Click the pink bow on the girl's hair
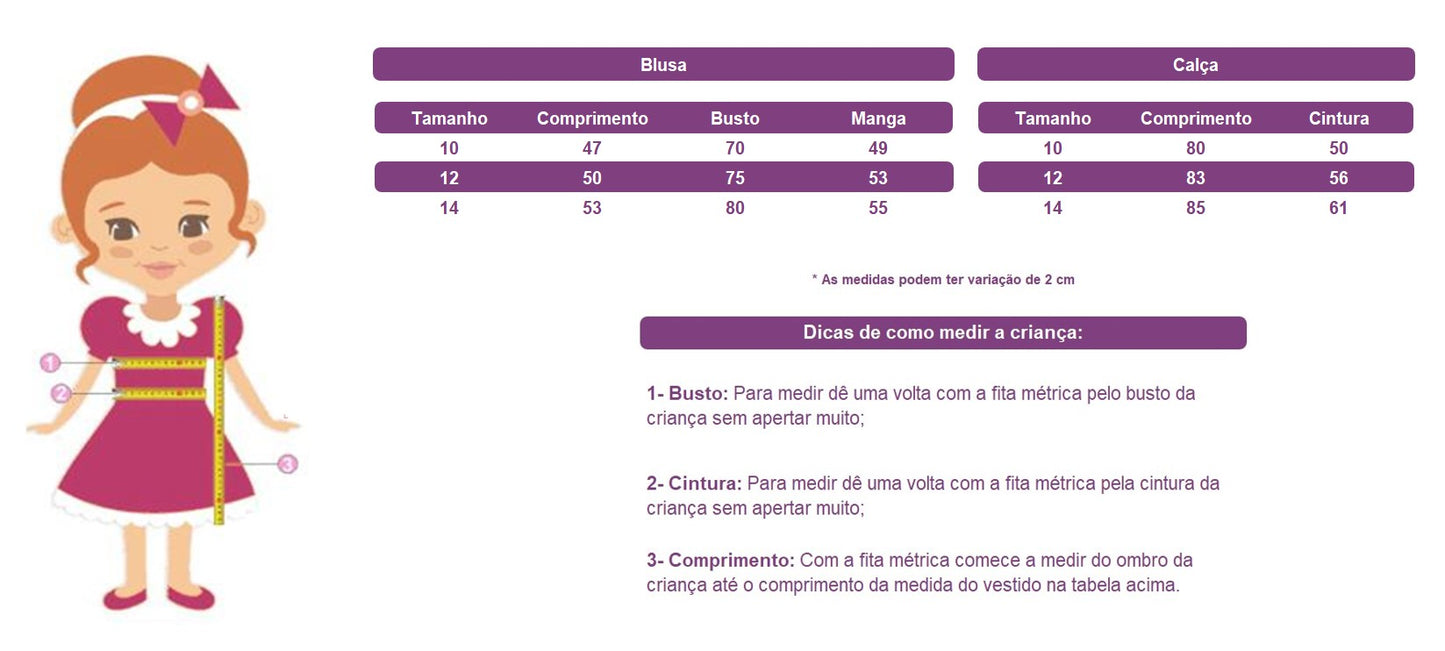 pos(193,101)
